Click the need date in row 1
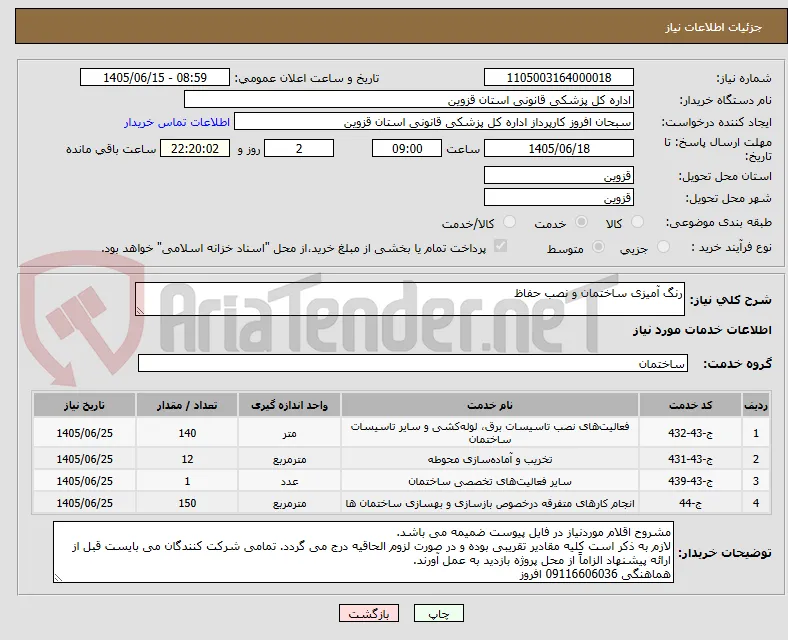 click(84, 433)
